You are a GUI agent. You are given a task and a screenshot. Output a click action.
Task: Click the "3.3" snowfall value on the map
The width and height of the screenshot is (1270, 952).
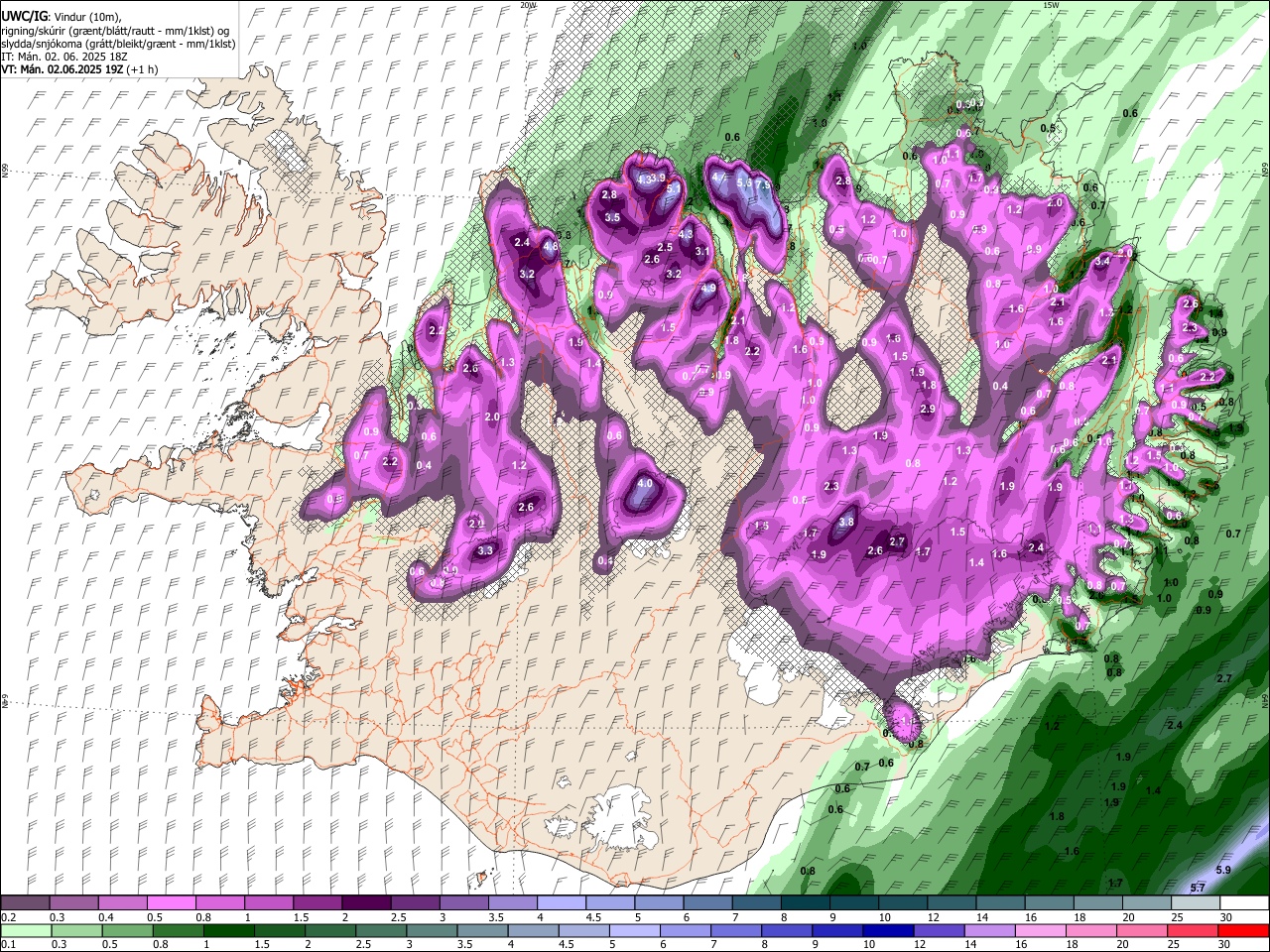pos(485,550)
